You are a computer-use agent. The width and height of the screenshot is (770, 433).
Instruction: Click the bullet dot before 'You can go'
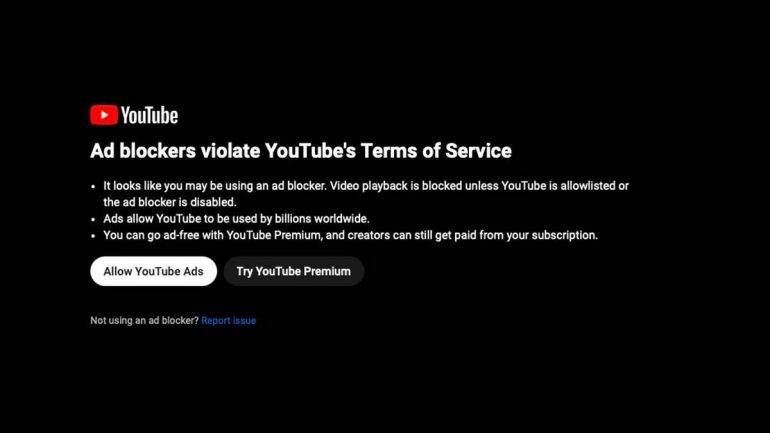tap(93, 236)
